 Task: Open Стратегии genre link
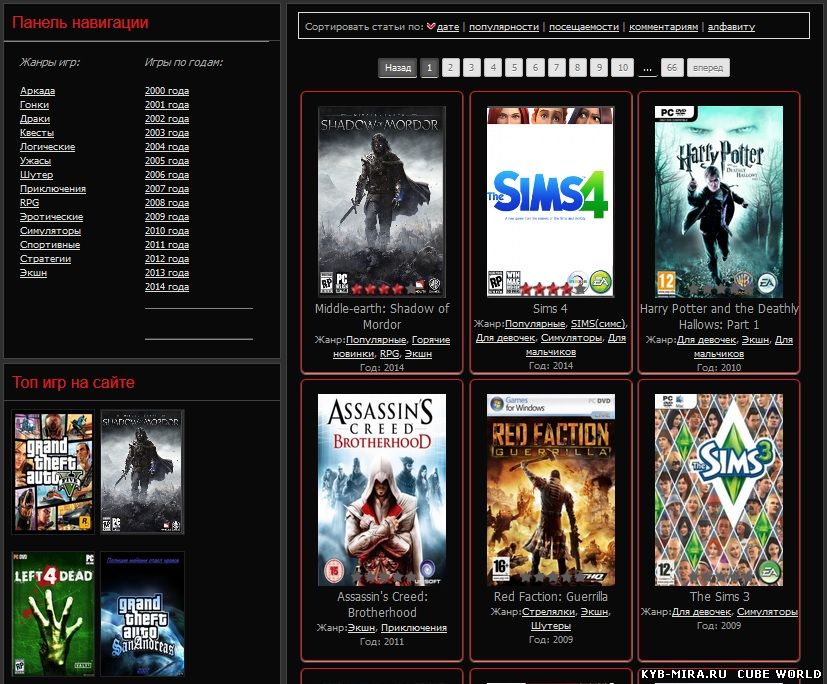click(45, 258)
